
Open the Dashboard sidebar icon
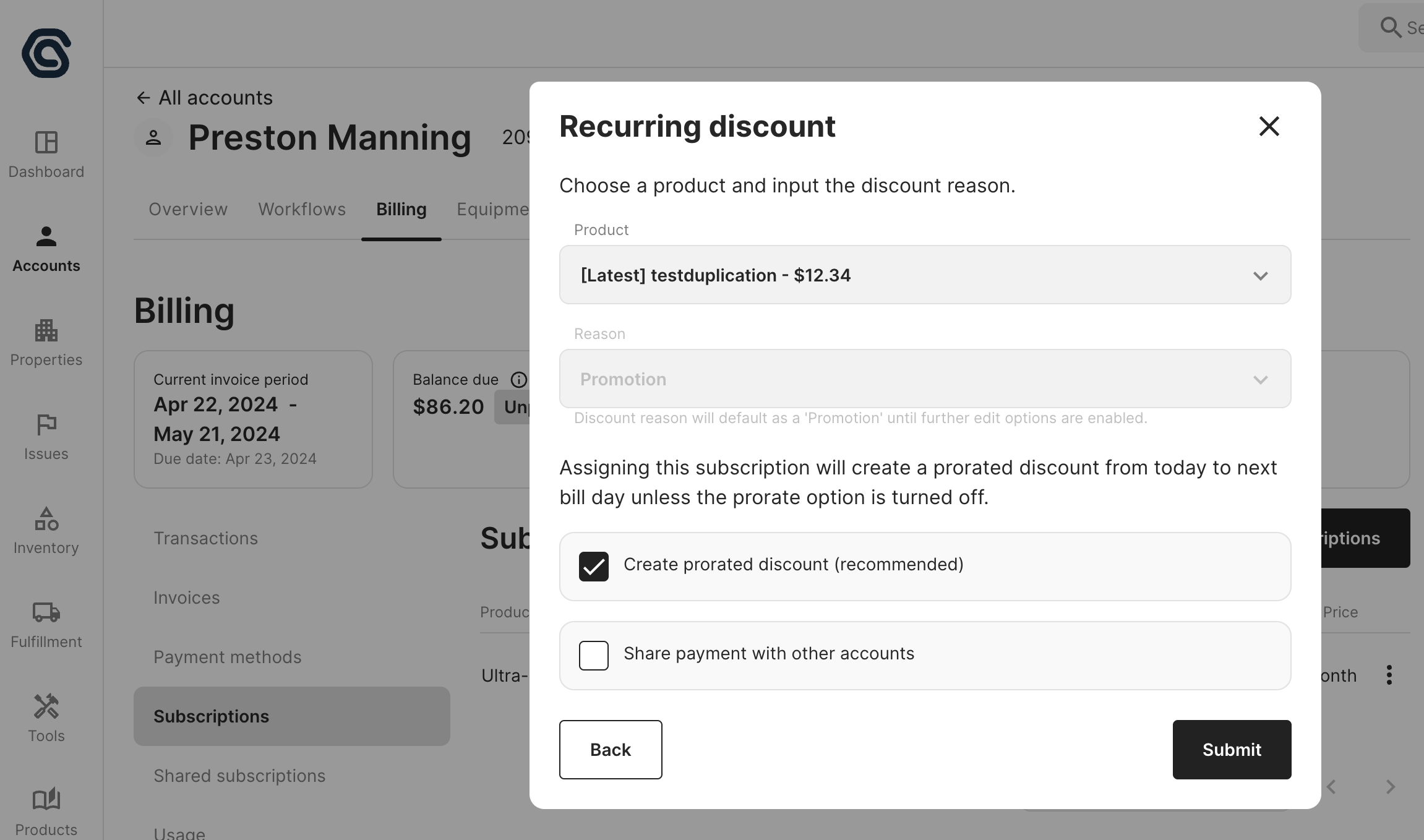click(46, 143)
